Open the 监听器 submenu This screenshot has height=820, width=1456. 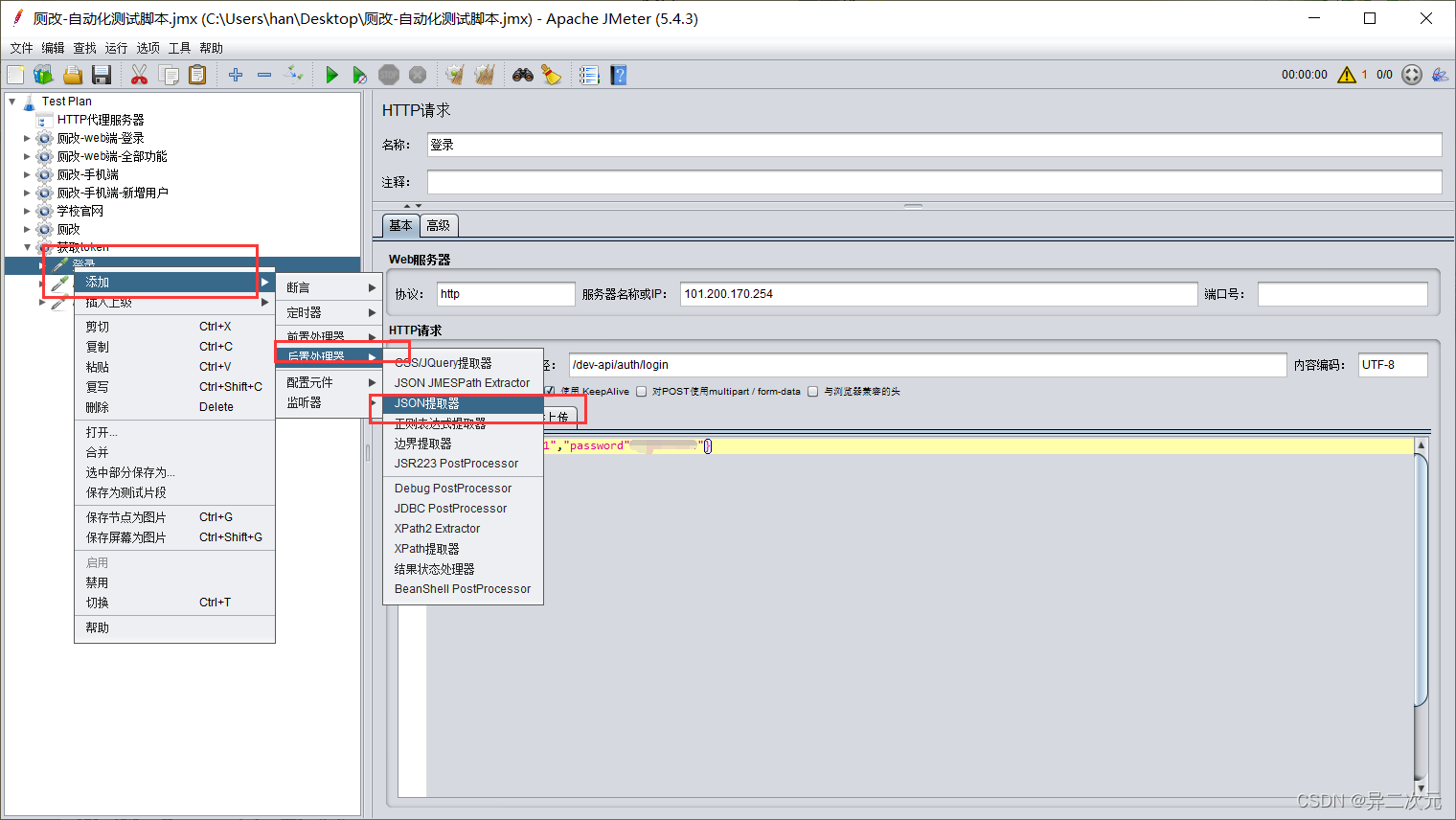pyautogui.click(x=330, y=402)
